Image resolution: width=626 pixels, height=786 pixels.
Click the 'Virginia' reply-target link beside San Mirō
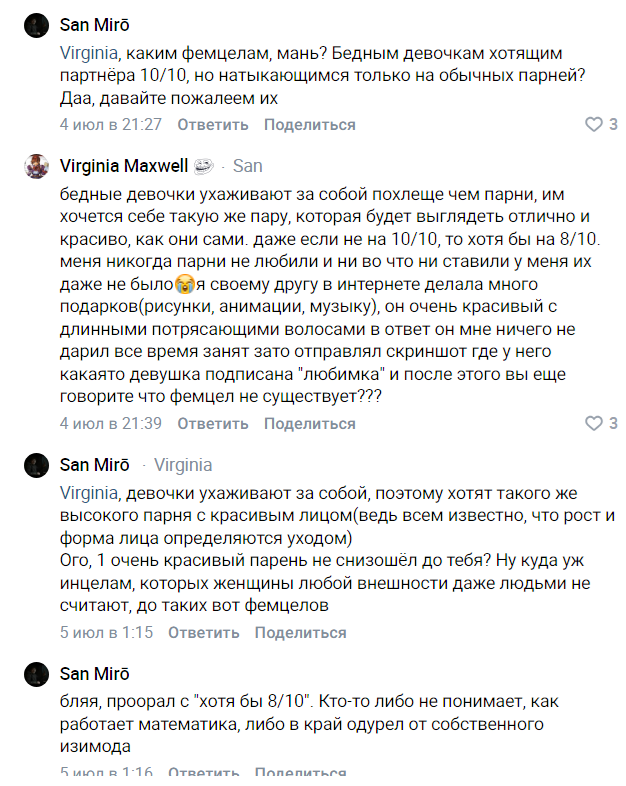[183, 465]
